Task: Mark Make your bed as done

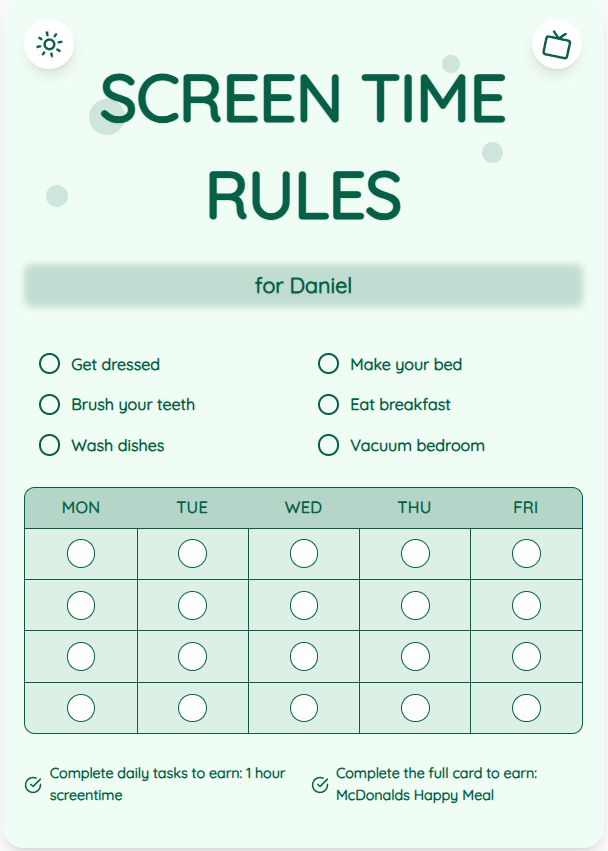Action: click(x=328, y=364)
